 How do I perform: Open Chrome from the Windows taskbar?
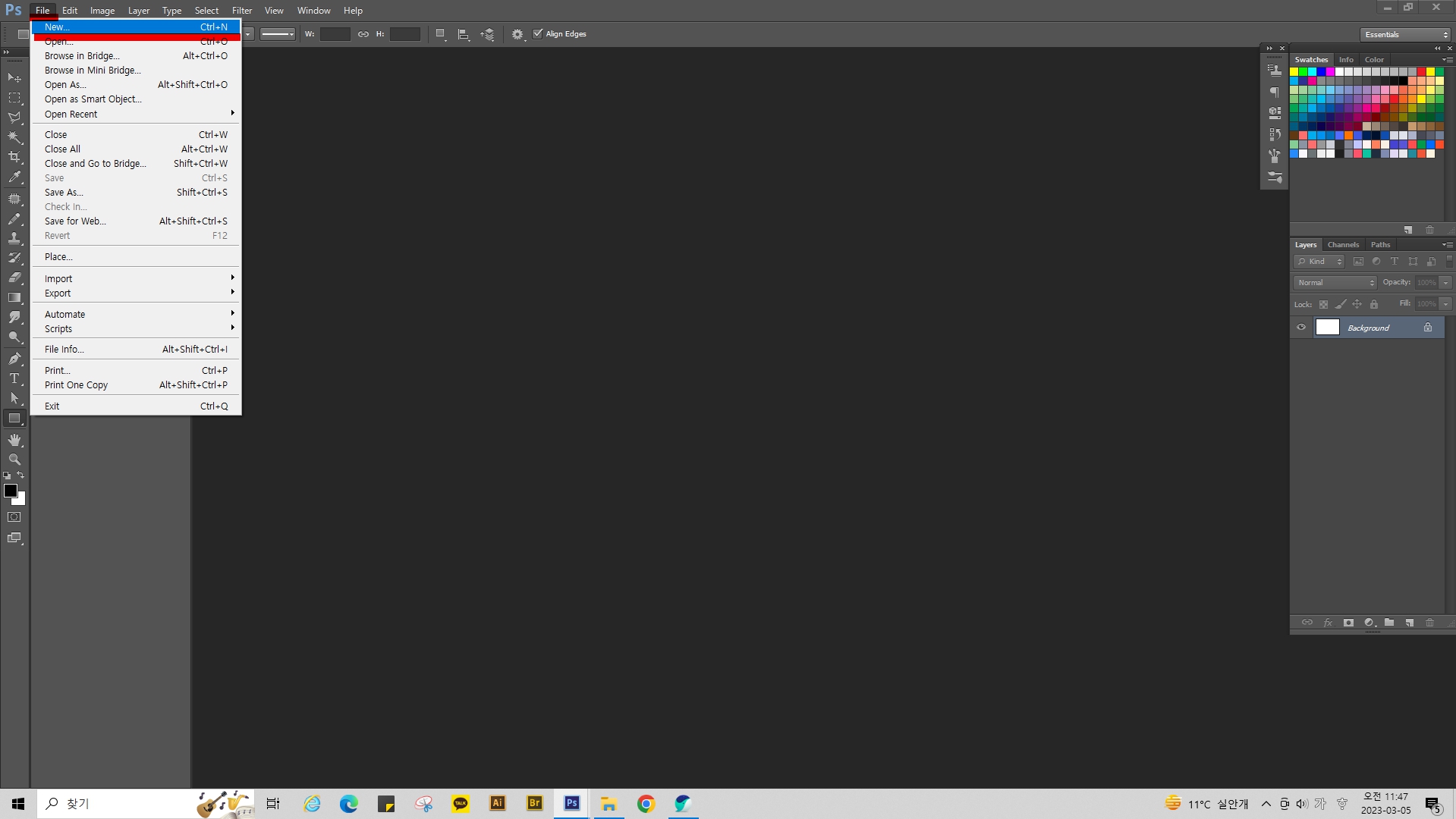[646, 804]
